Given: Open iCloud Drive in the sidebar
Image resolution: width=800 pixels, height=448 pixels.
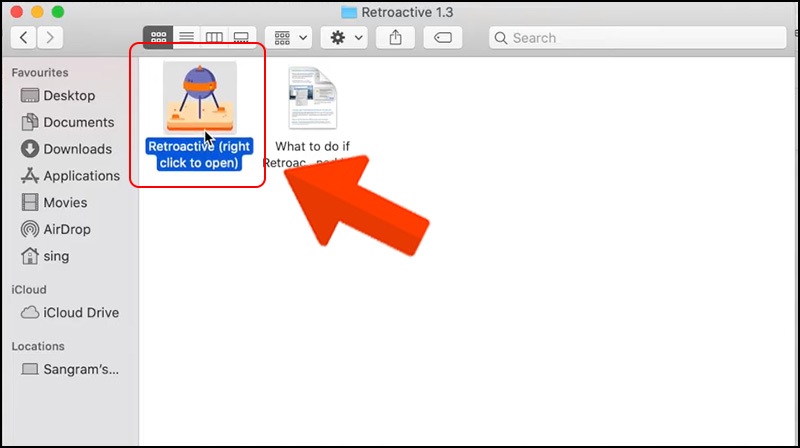Looking at the screenshot, I should (x=81, y=313).
